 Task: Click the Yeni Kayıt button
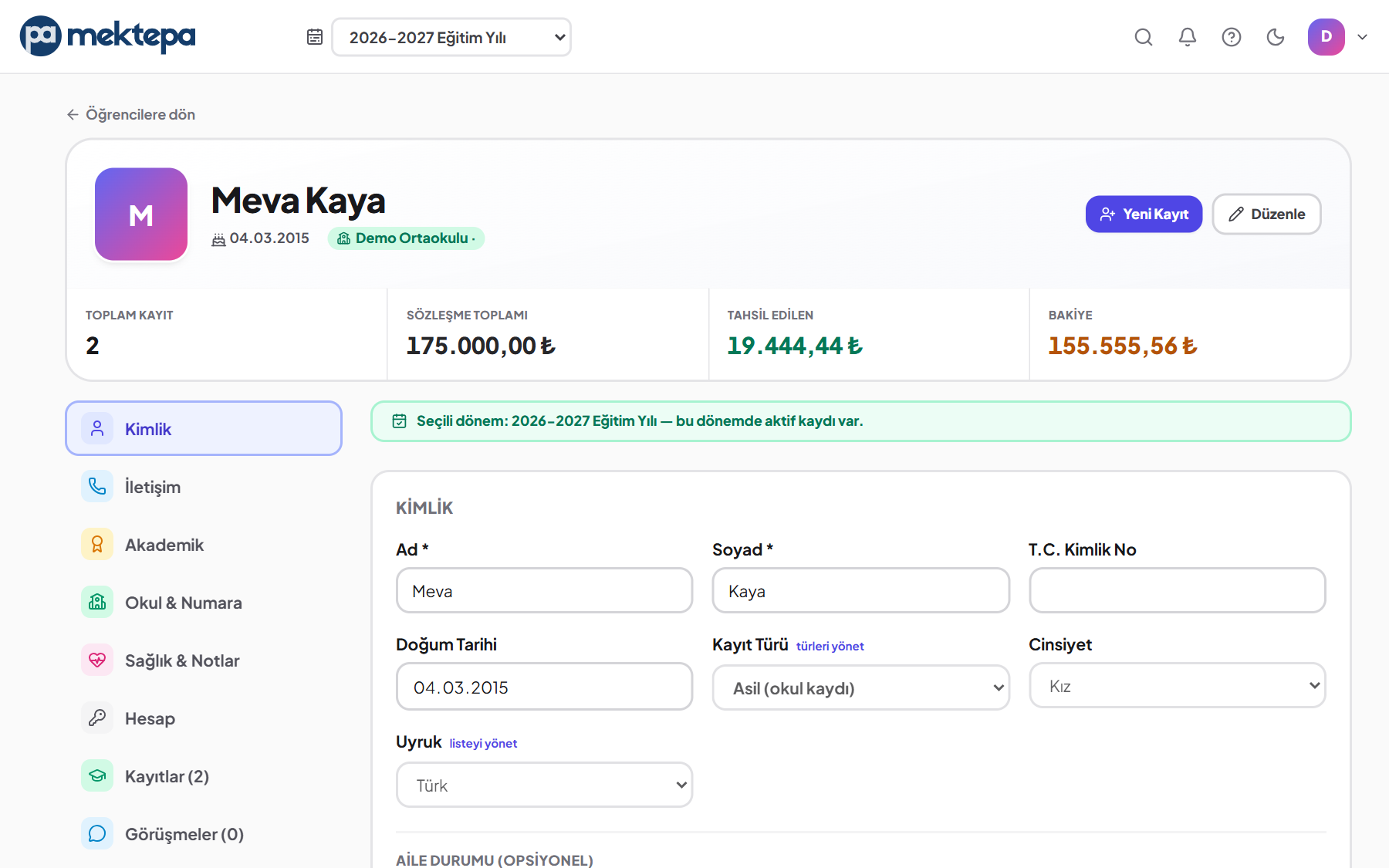pos(1144,214)
